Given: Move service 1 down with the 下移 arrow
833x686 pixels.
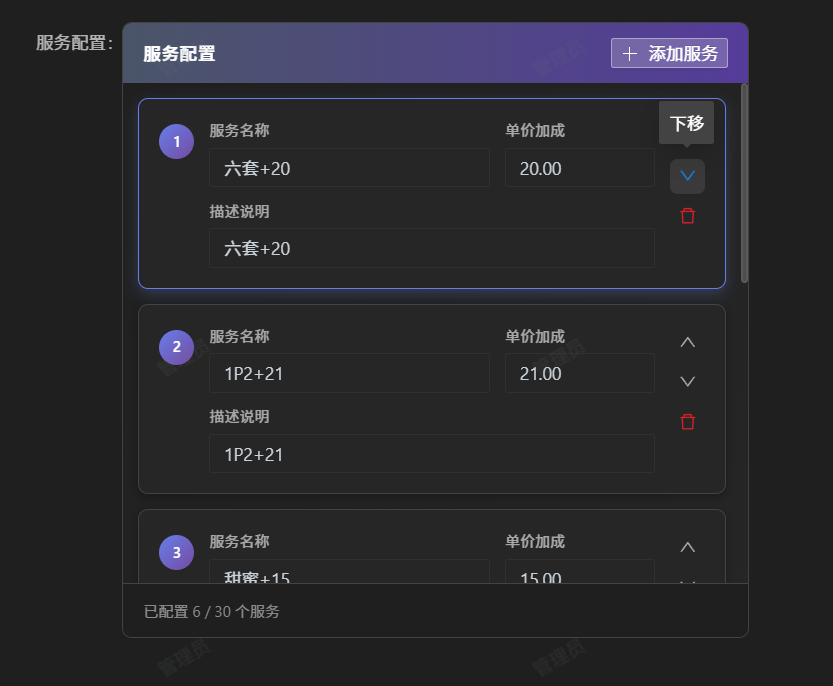Looking at the screenshot, I should pyautogui.click(x=687, y=176).
